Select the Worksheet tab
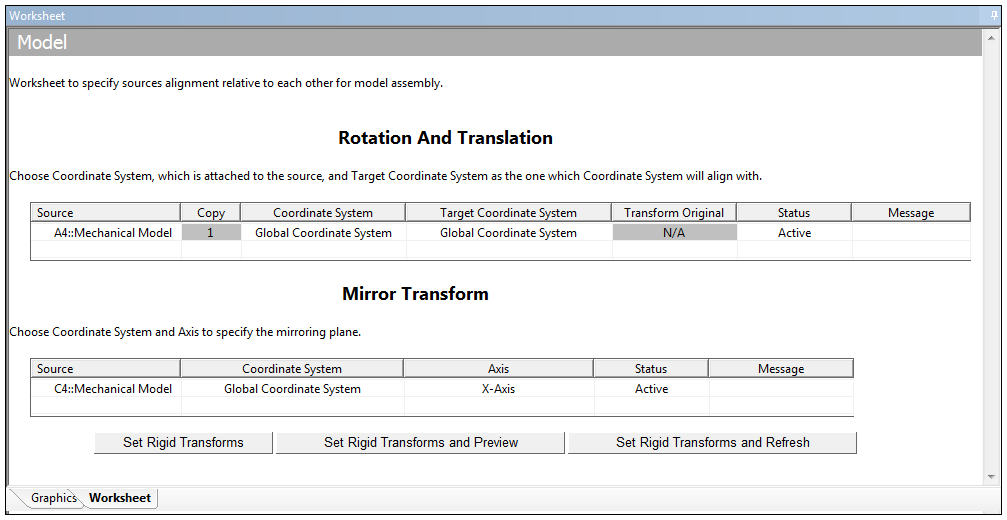Image resolution: width=1007 pixels, height=520 pixels. coord(120,498)
